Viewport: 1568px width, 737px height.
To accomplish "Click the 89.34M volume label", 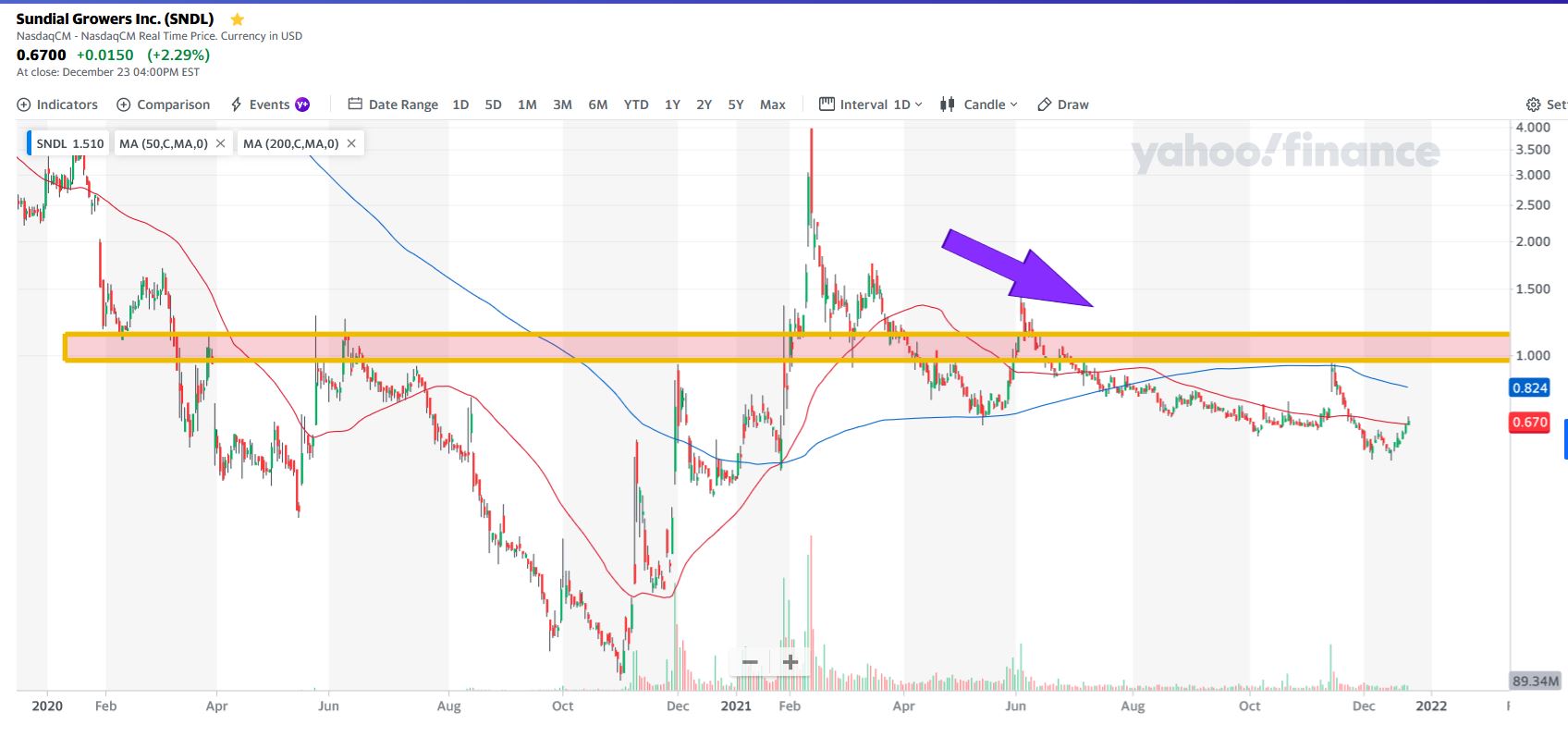I will click(x=1535, y=682).
